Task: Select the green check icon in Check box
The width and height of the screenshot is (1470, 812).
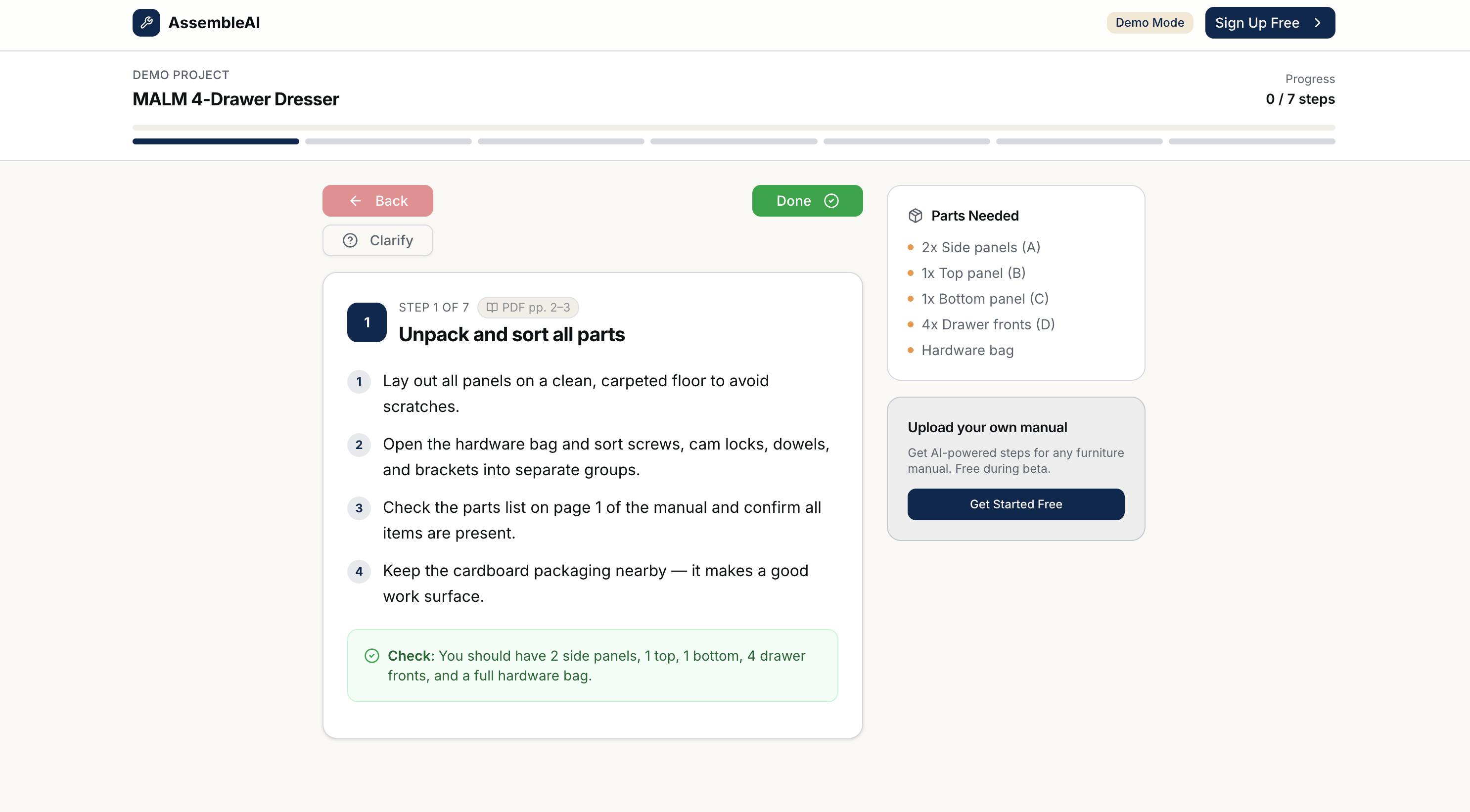Action: 372,656
